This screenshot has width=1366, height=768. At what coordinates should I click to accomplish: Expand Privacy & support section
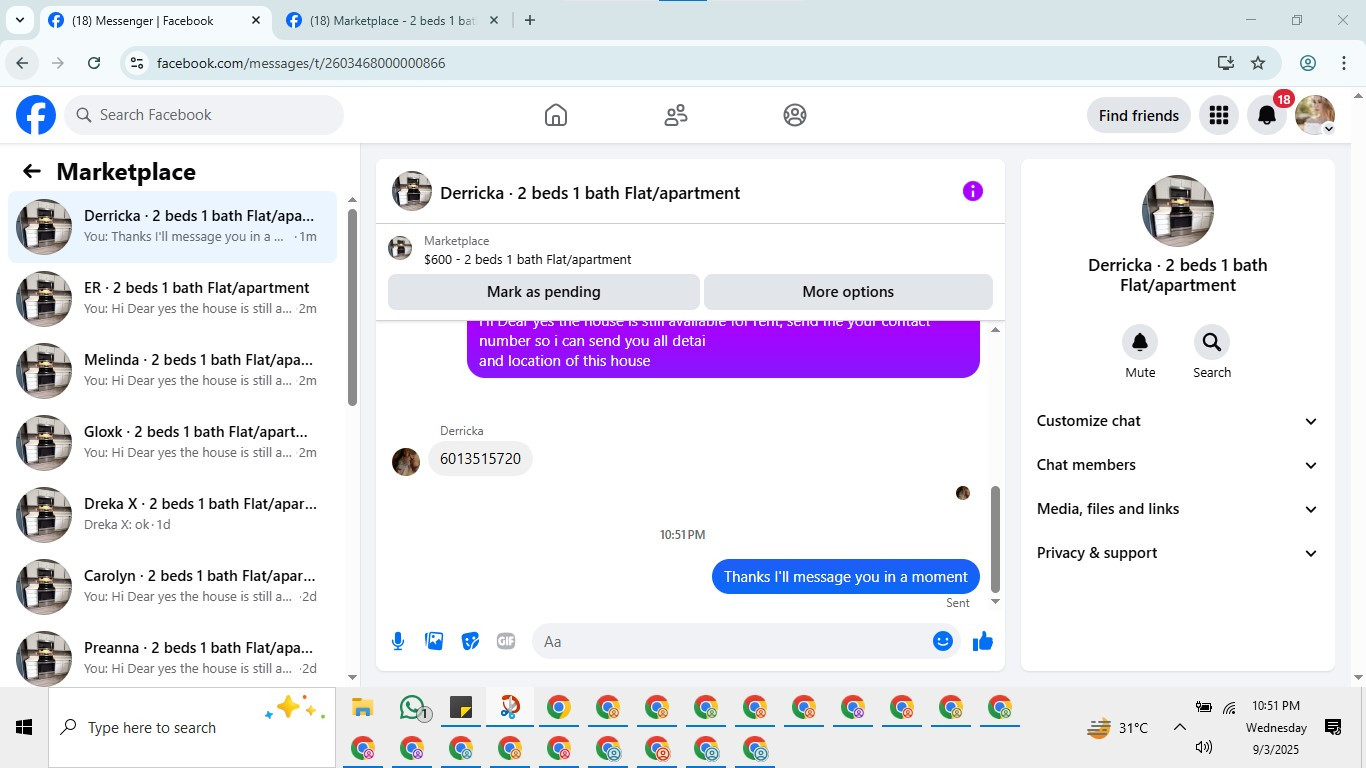tap(1178, 553)
